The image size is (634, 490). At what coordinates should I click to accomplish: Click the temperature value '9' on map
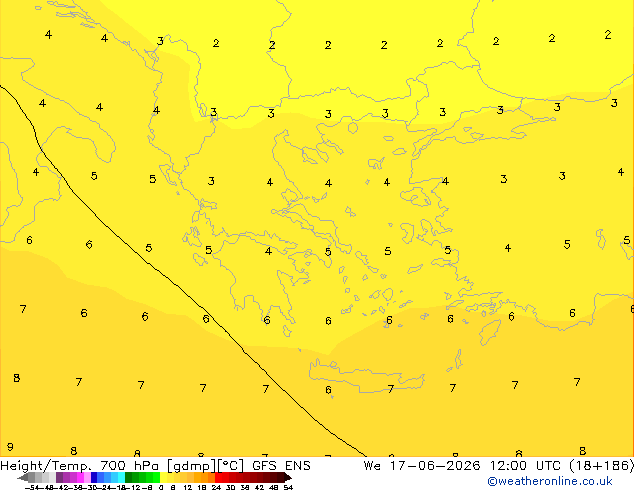click(x=10, y=447)
